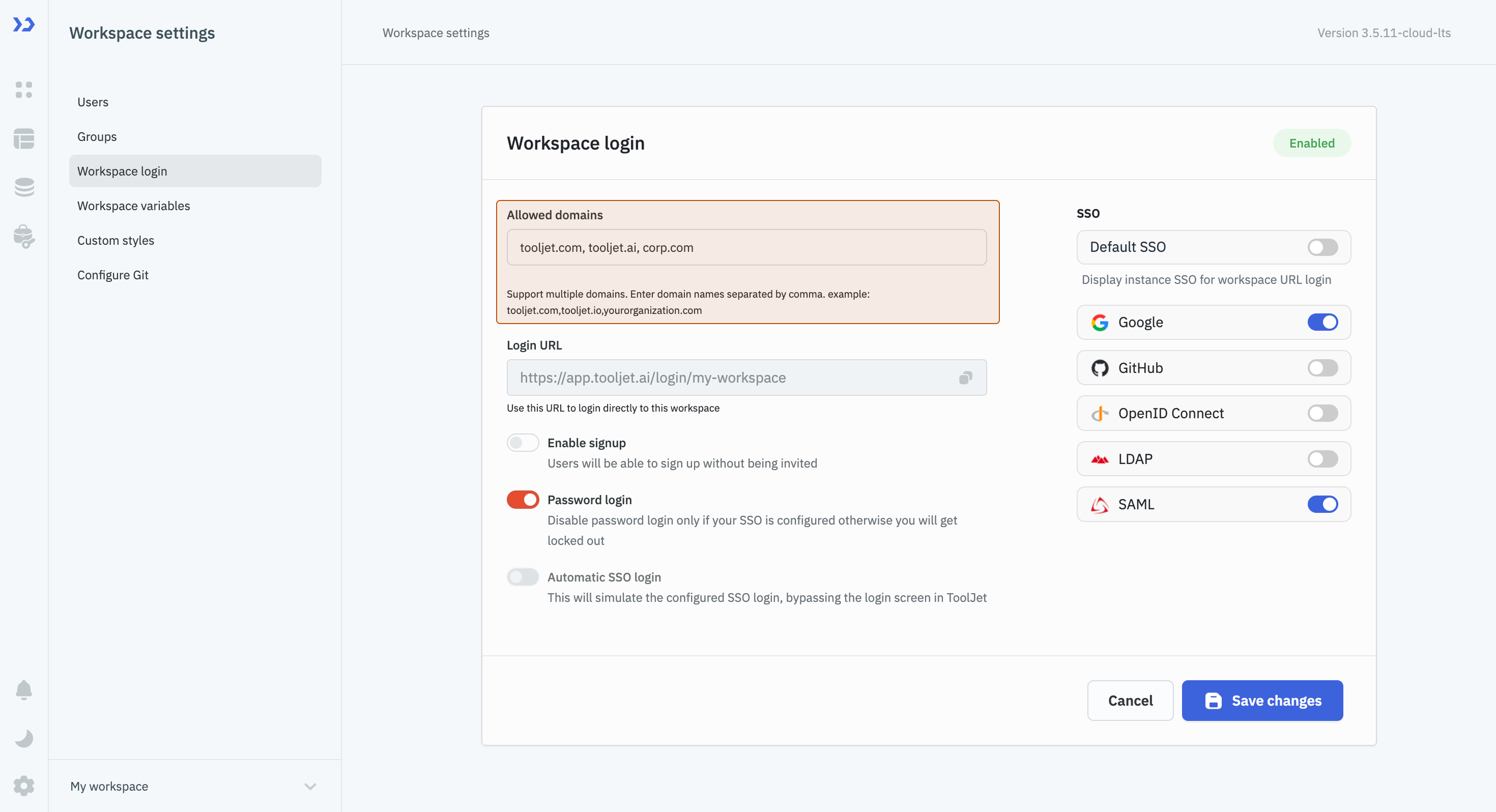Open the ToolJet home via logo icon

pos(23,25)
